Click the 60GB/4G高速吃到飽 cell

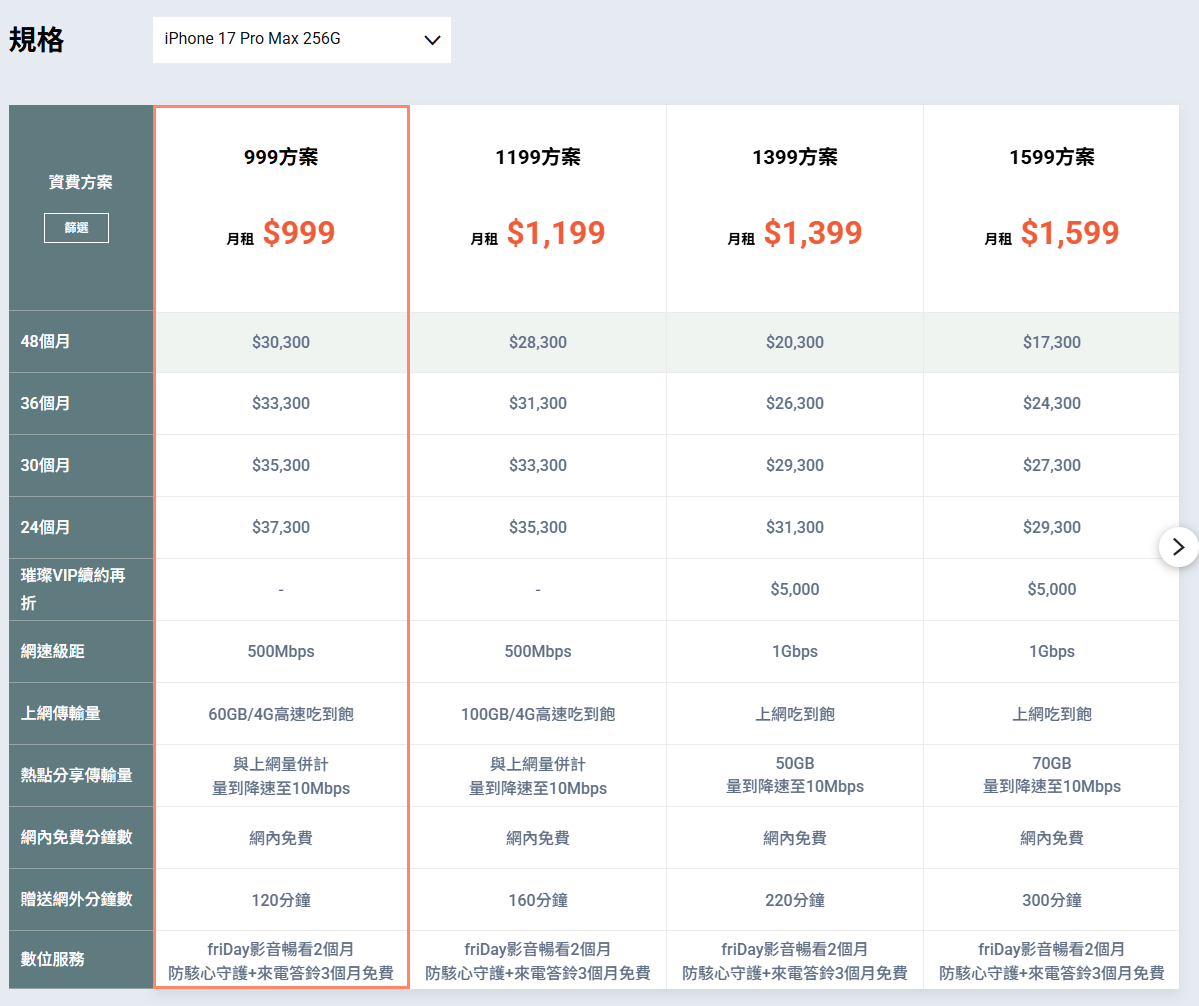281,714
